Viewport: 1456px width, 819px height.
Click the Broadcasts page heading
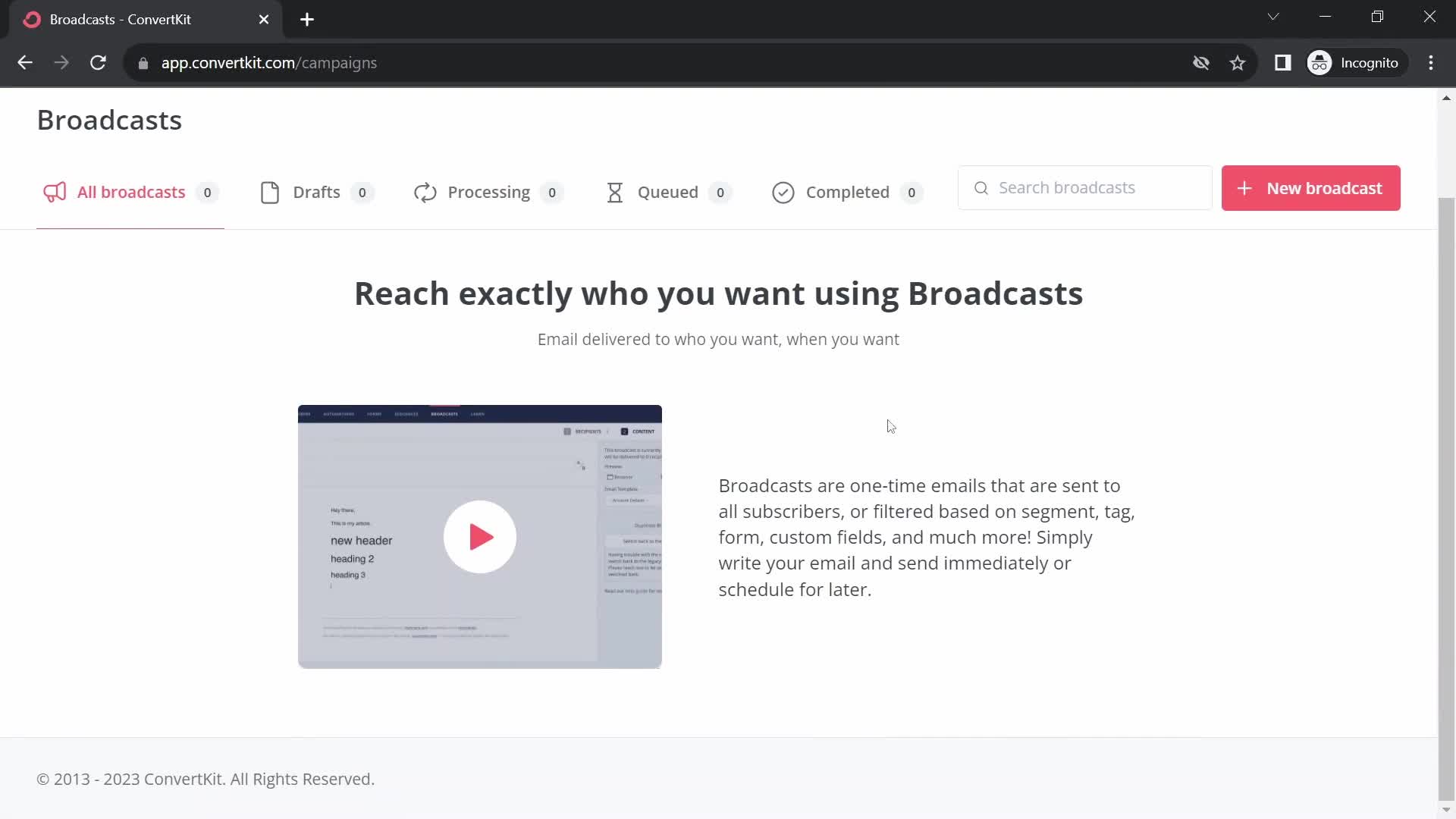[x=109, y=121]
